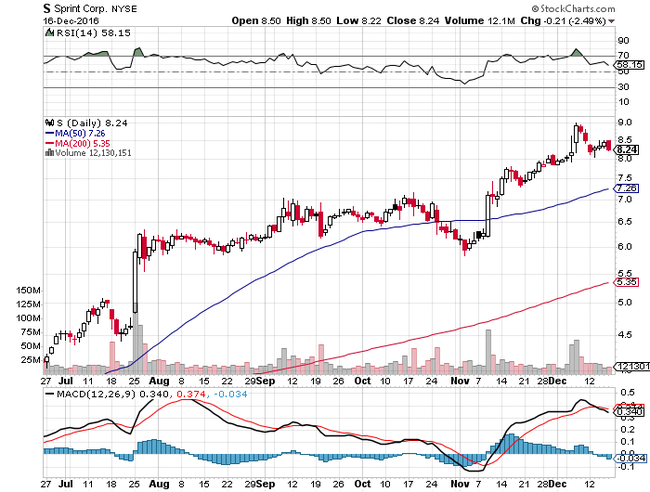This screenshot has width=650, height=492.
Task: Select the blue MA(50) line swatch in legend
Action: click(x=49, y=133)
